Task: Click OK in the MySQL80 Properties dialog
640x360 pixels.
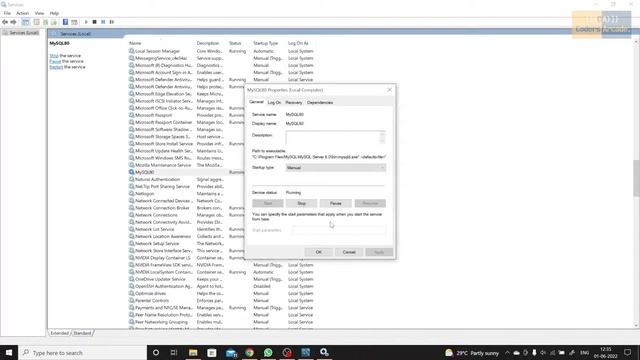Action: click(x=319, y=252)
